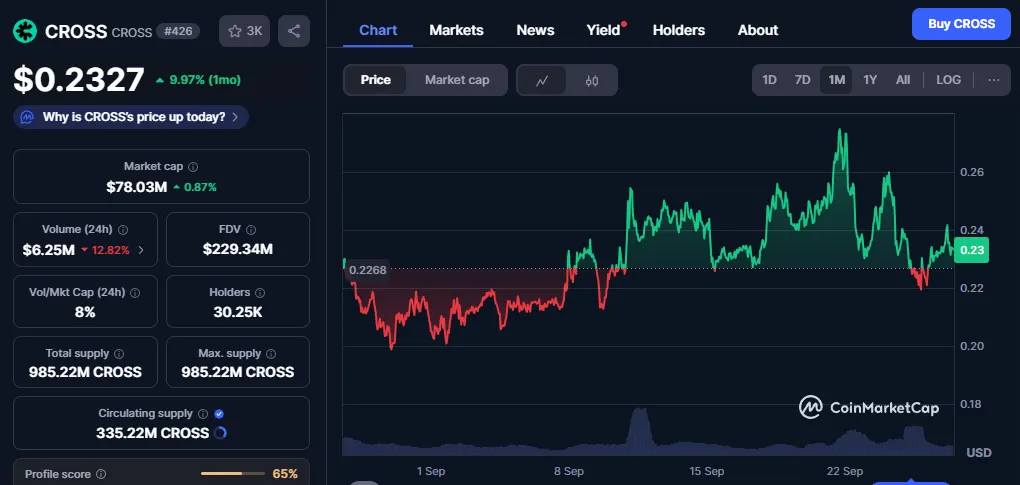Toggle chart to Price view
Screen dimensions: 1020x485
(376, 80)
